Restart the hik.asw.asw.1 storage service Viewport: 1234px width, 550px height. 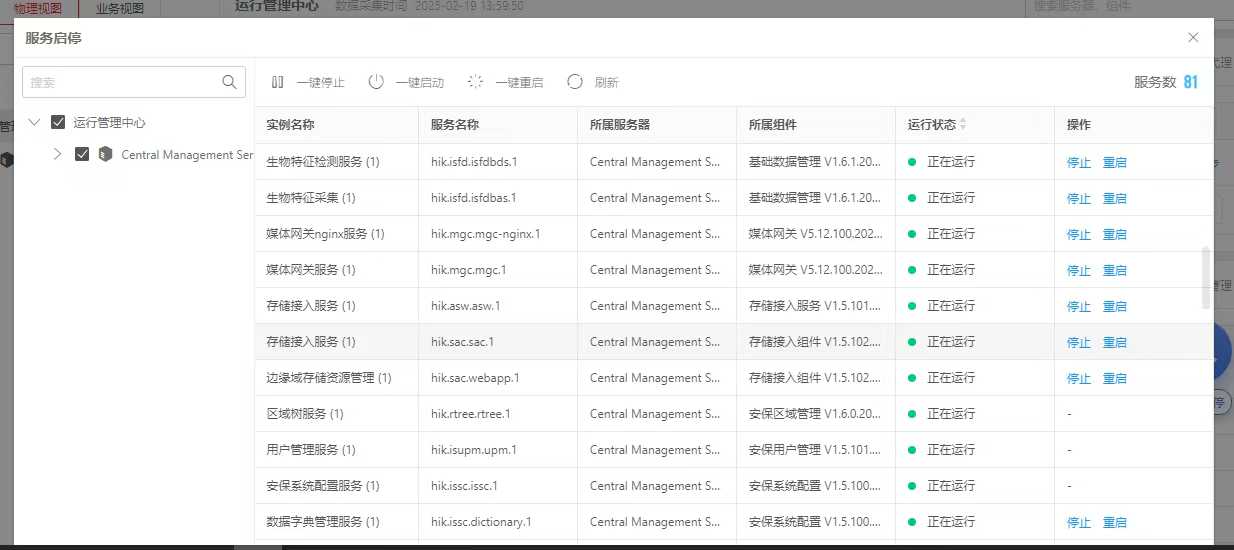click(1115, 306)
